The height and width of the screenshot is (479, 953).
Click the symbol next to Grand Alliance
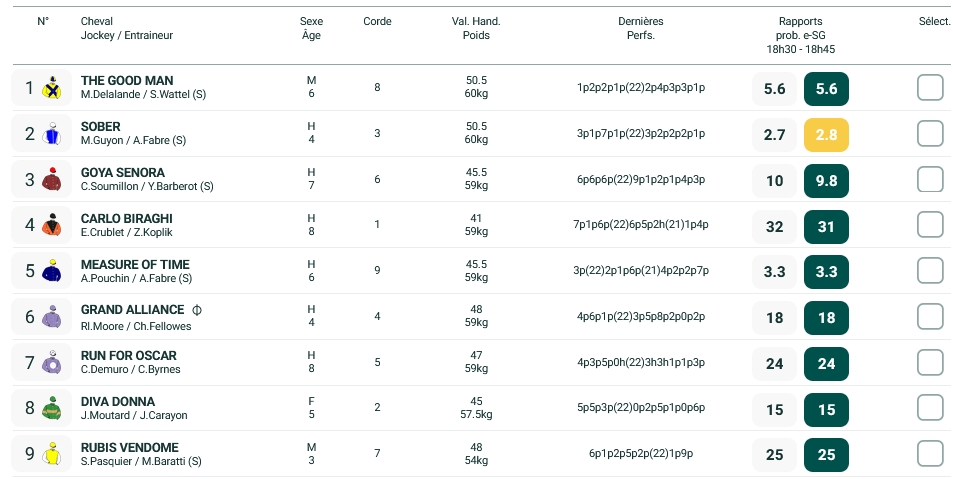(x=197, y=310)
